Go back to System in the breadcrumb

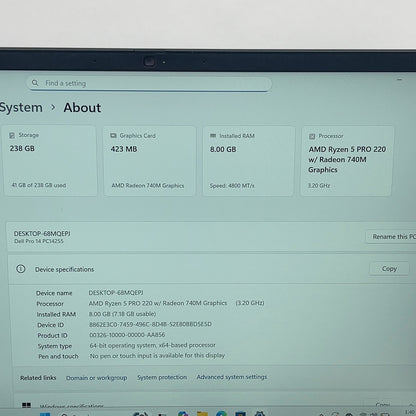point(21,108)
